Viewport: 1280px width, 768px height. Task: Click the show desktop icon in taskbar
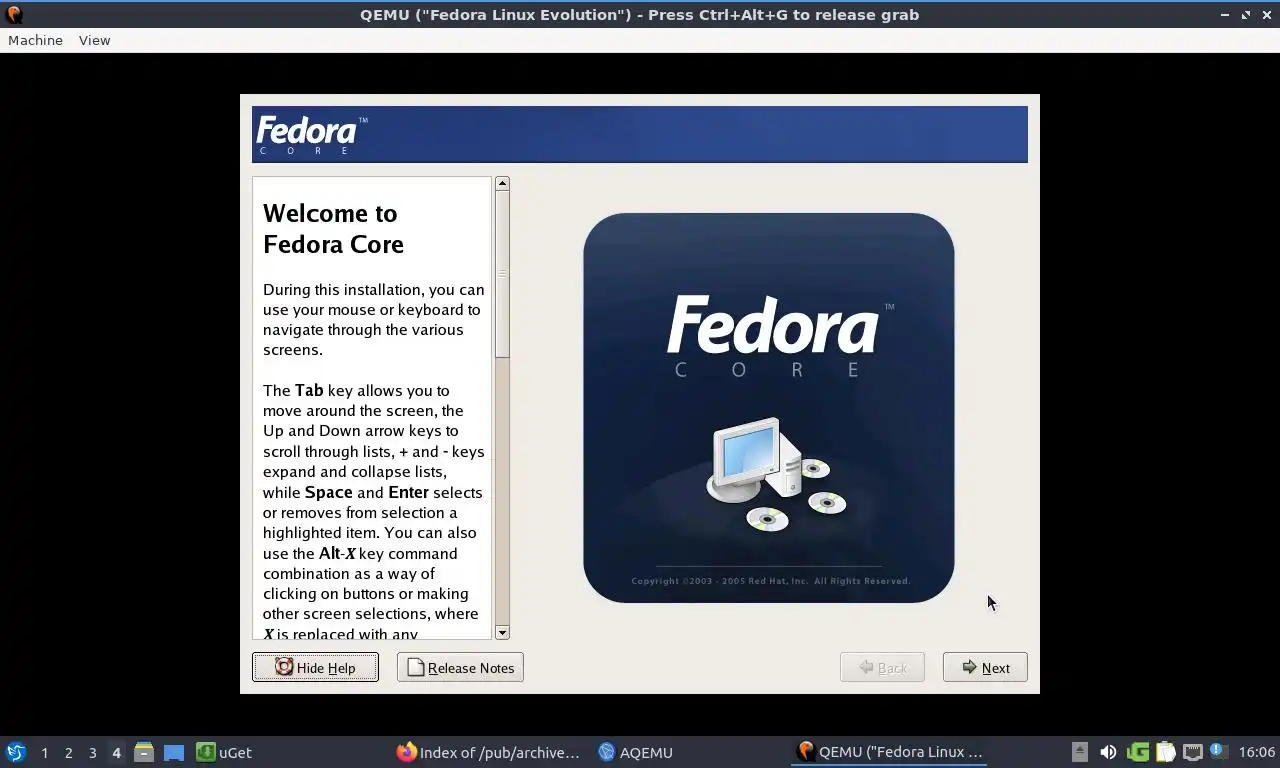[174, 752]
